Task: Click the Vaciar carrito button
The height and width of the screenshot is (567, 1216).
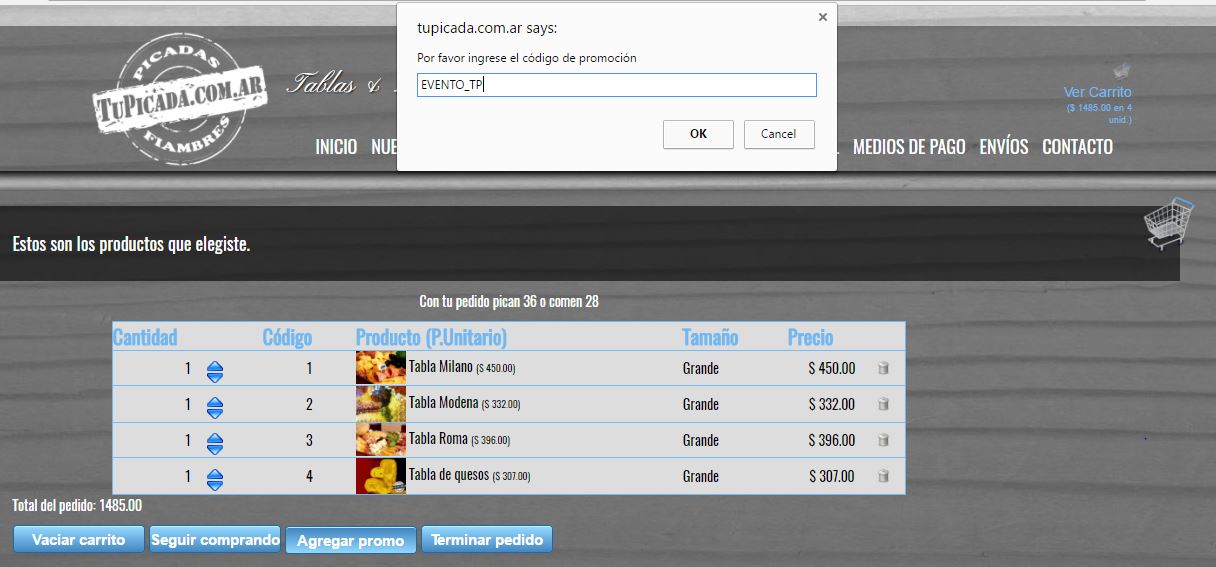Action: [x=79, y=539]
